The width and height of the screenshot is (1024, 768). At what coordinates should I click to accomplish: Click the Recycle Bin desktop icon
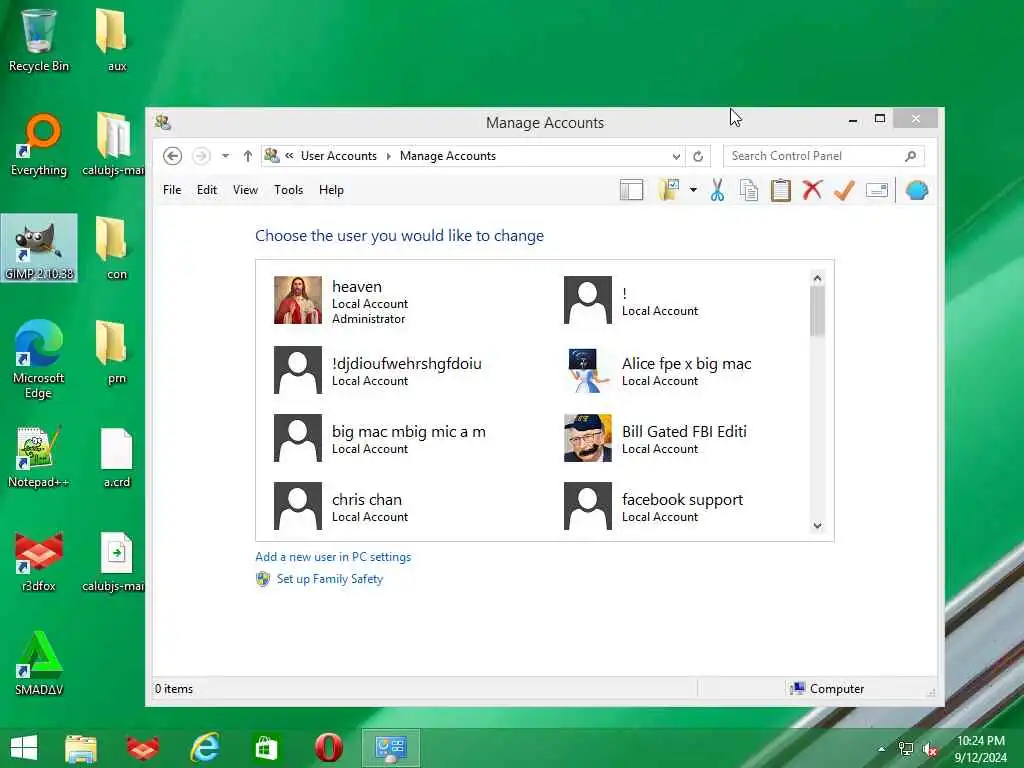39,40
